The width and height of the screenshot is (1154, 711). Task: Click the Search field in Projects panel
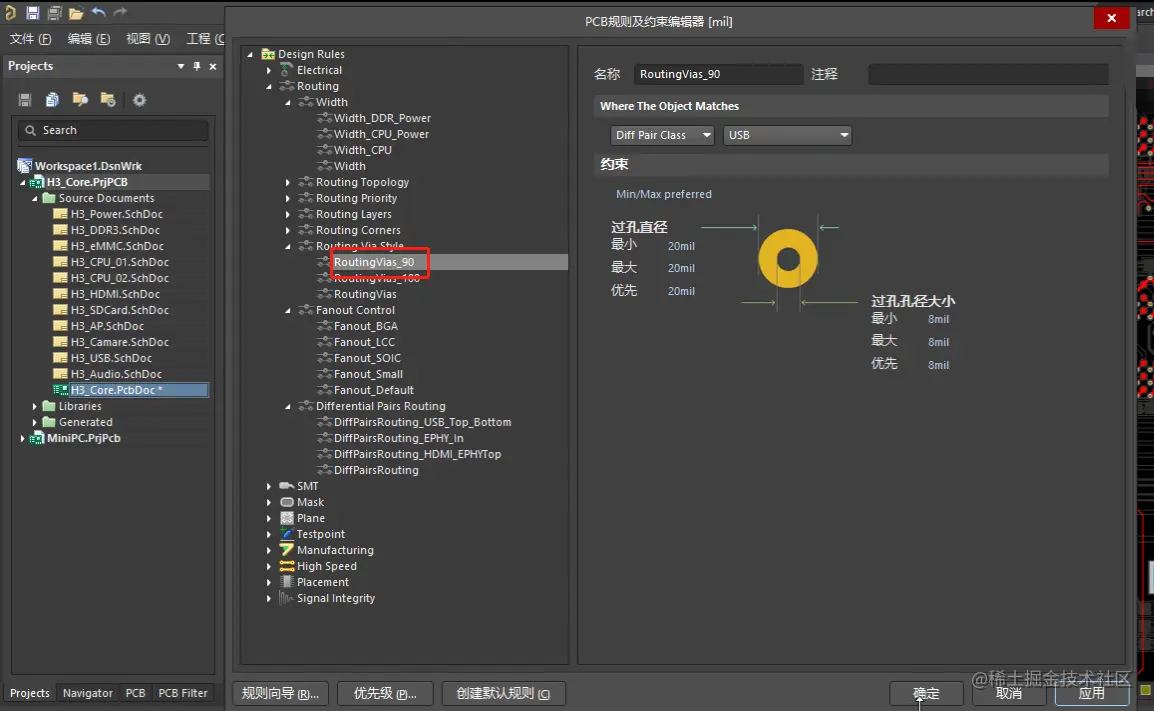113,130
